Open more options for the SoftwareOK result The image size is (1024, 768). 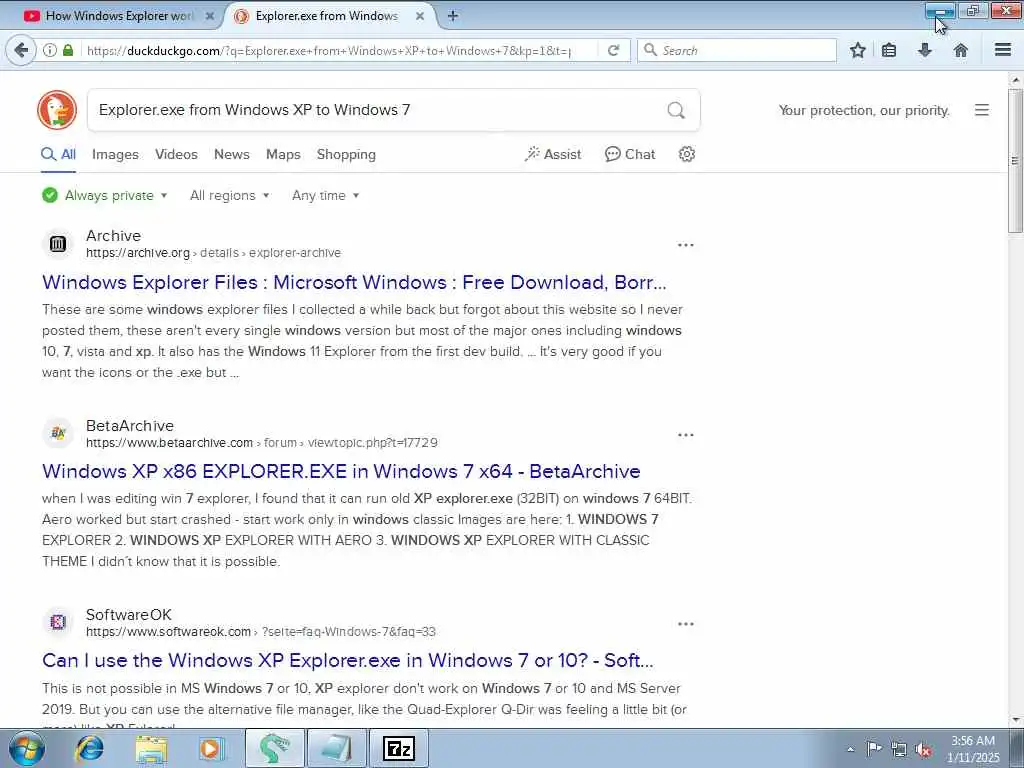[686, 624]
